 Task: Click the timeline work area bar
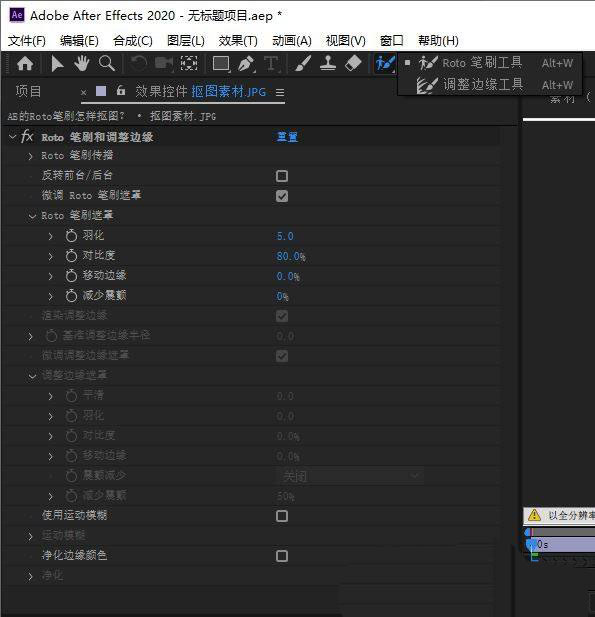pyautogui.click(x=563, y=532)
